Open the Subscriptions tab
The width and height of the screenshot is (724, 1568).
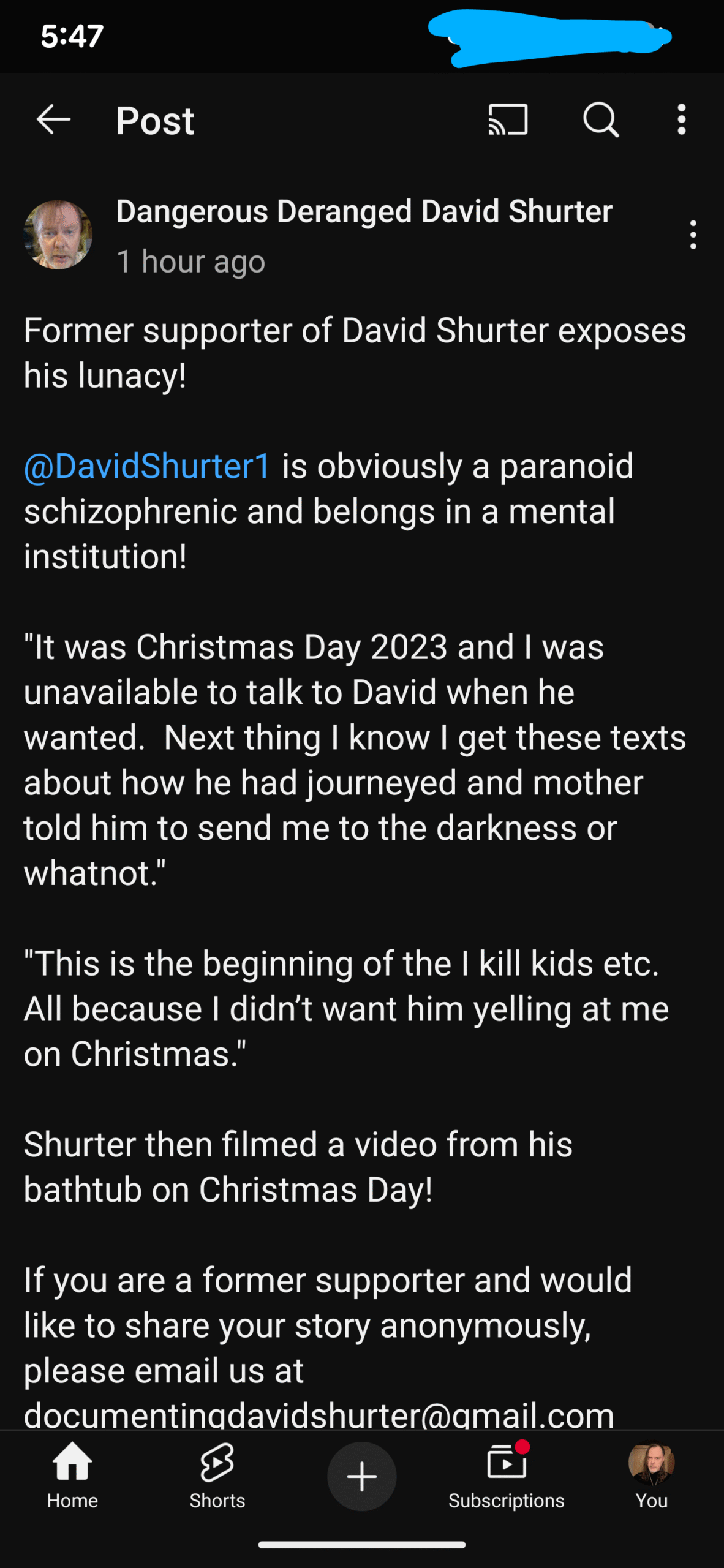pyautogui.click(x=506, y=1476)
